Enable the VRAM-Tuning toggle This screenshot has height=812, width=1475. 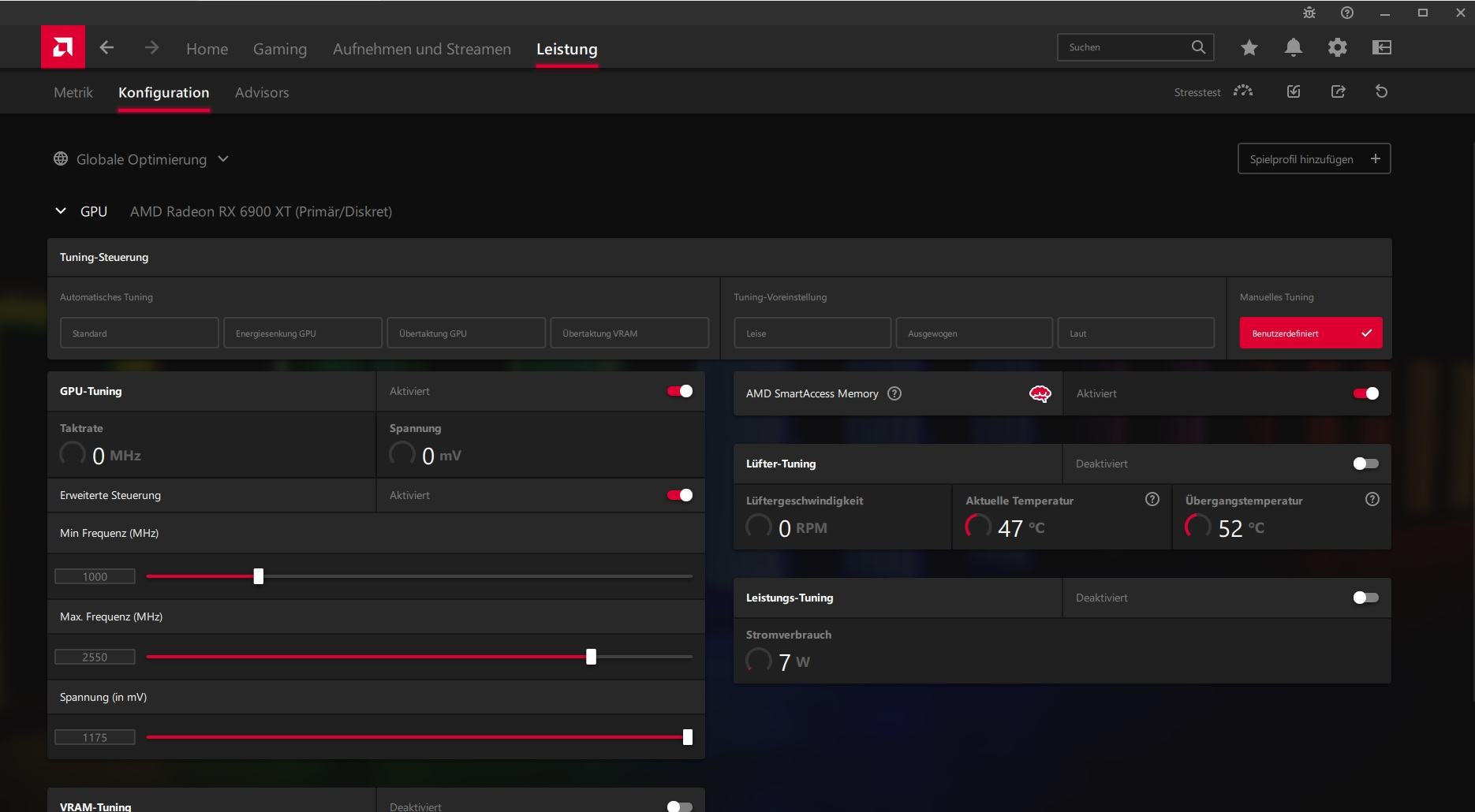680,806
